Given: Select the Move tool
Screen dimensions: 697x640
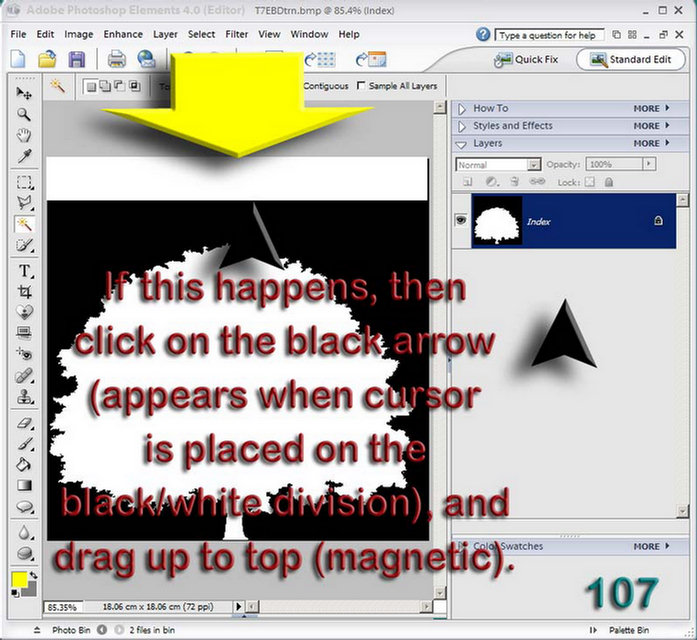Looking at the screenshot, I should pos(24,93).
